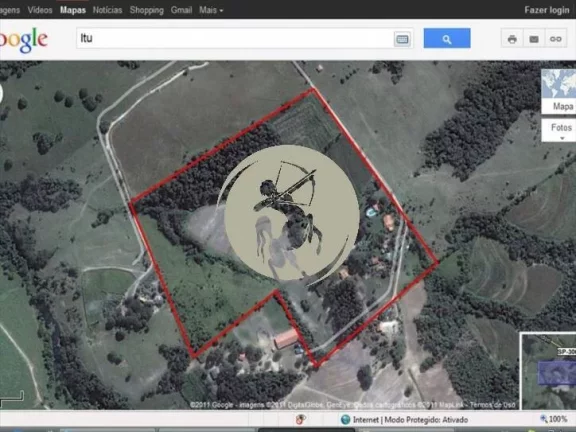Select the Mapas tab

tap(73, 10)
